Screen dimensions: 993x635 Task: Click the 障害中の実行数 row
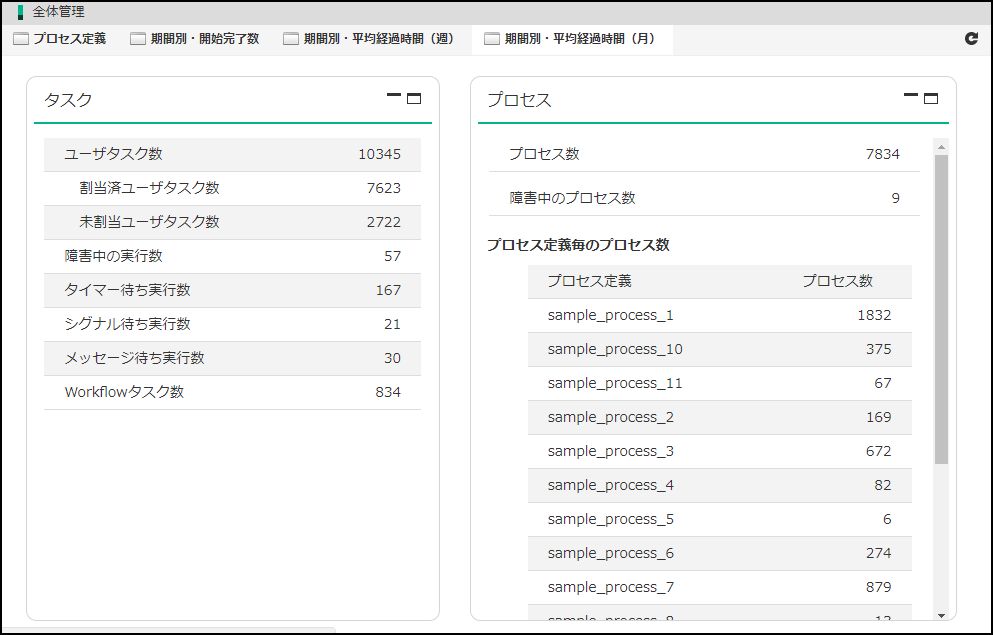tap(232, 256)
